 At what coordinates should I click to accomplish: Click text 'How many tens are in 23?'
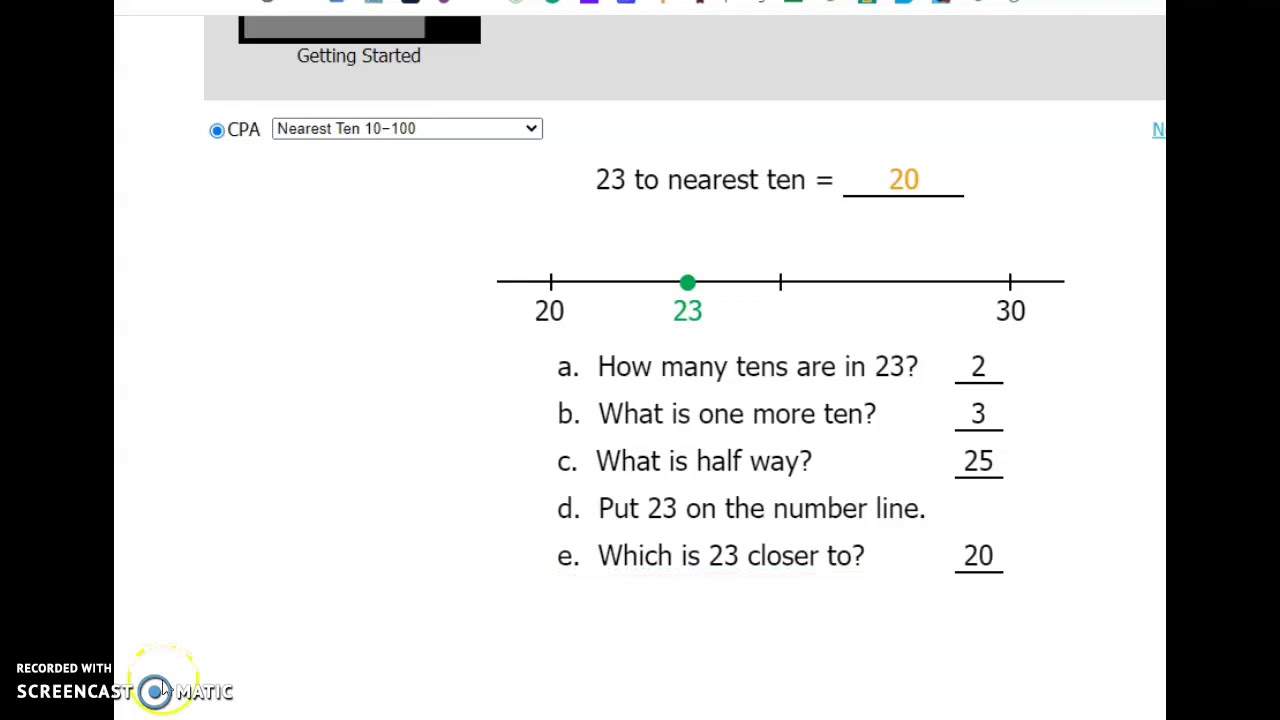pyautogui.click(x=757, y=367)
